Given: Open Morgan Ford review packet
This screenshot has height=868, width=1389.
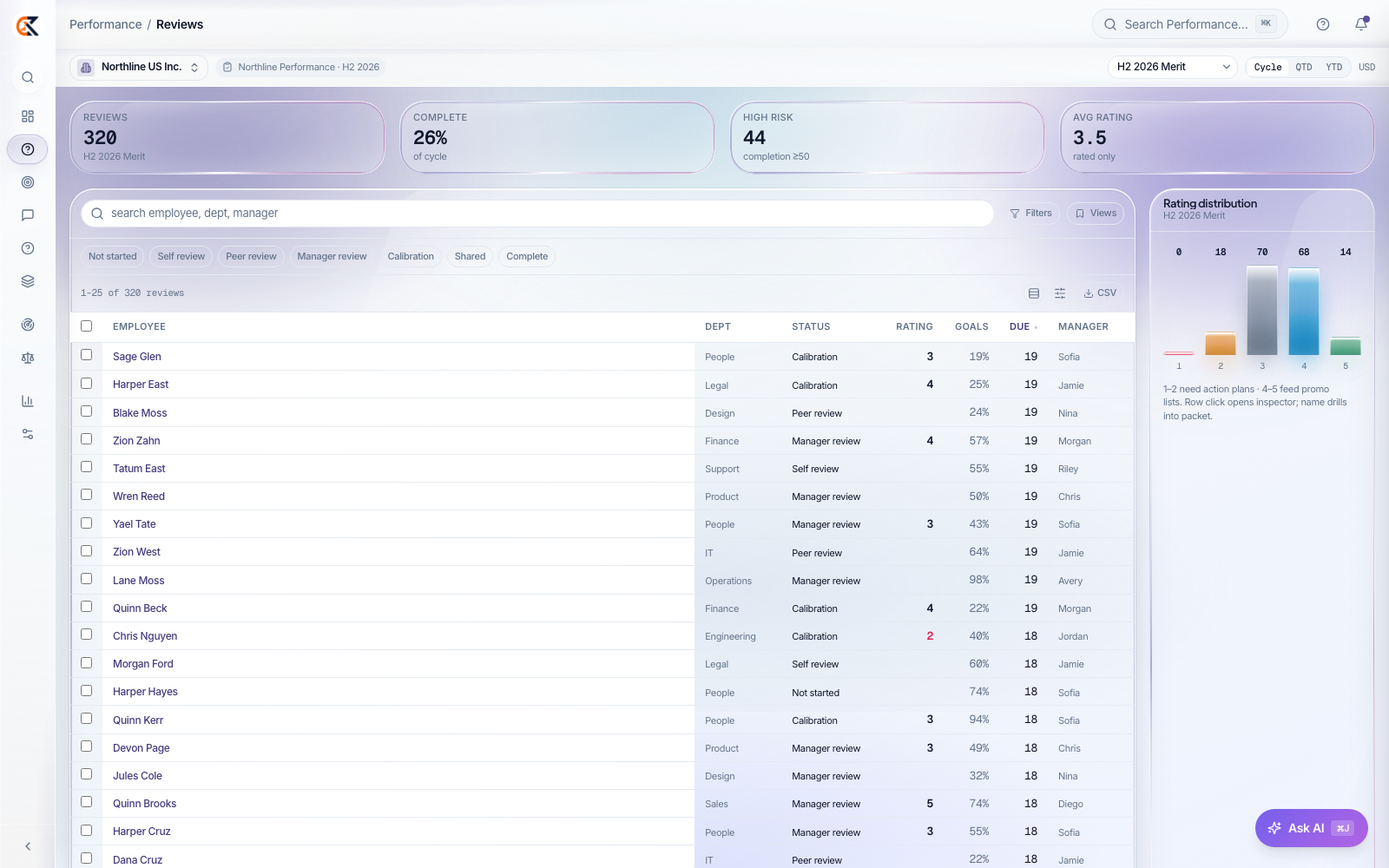Looking at the screenshot, I should pyautogui.click(x=143, y=664).
